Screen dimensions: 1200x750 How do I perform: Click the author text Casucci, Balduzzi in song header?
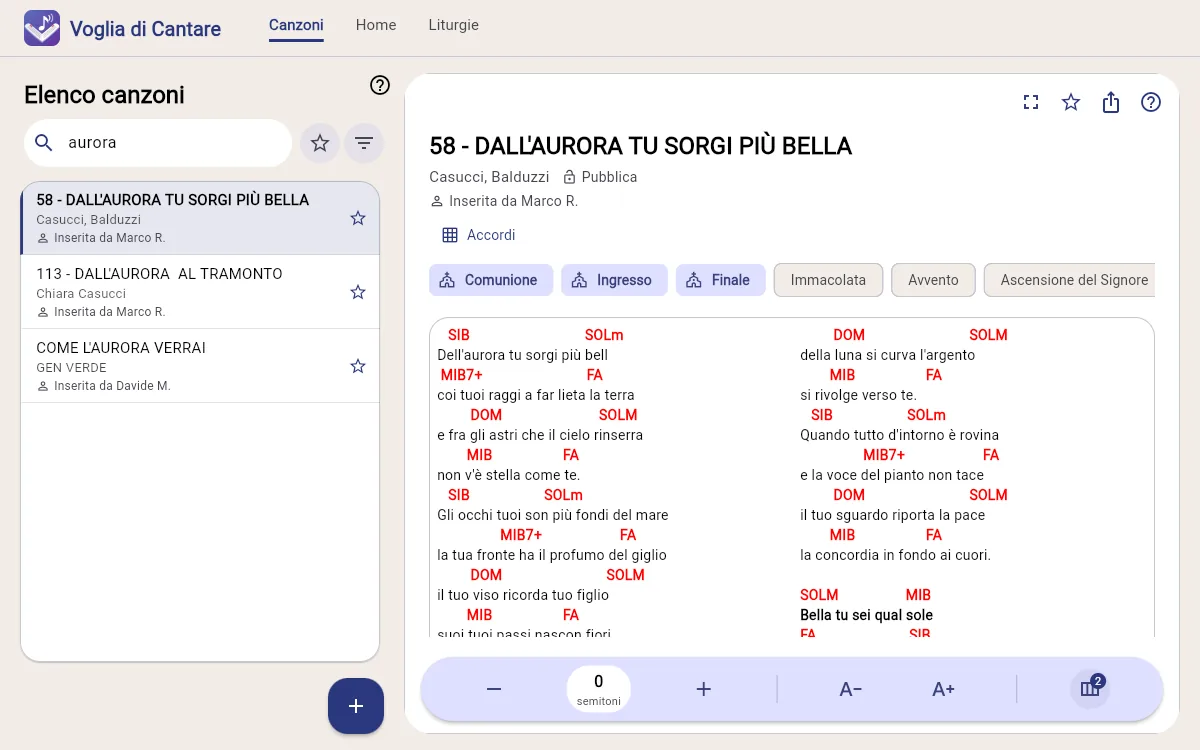(489, 177)
